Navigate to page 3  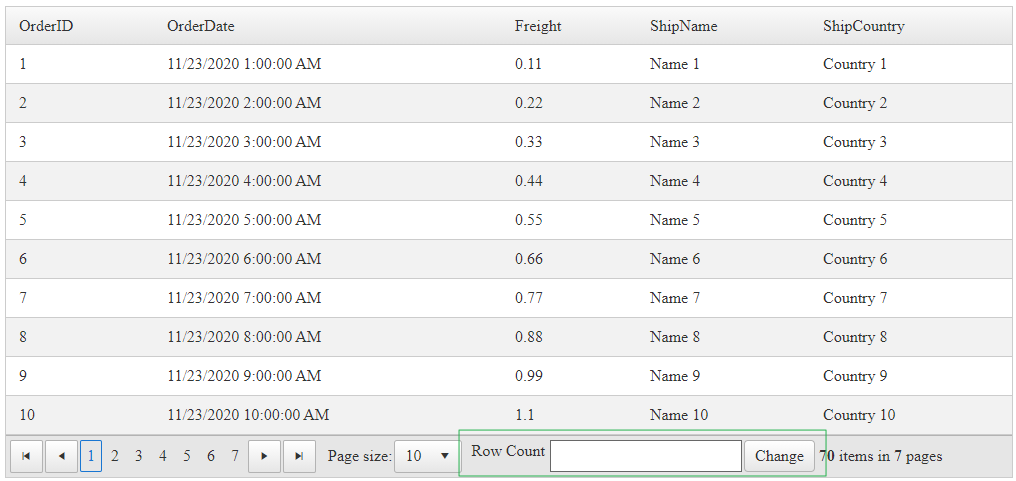139,456
